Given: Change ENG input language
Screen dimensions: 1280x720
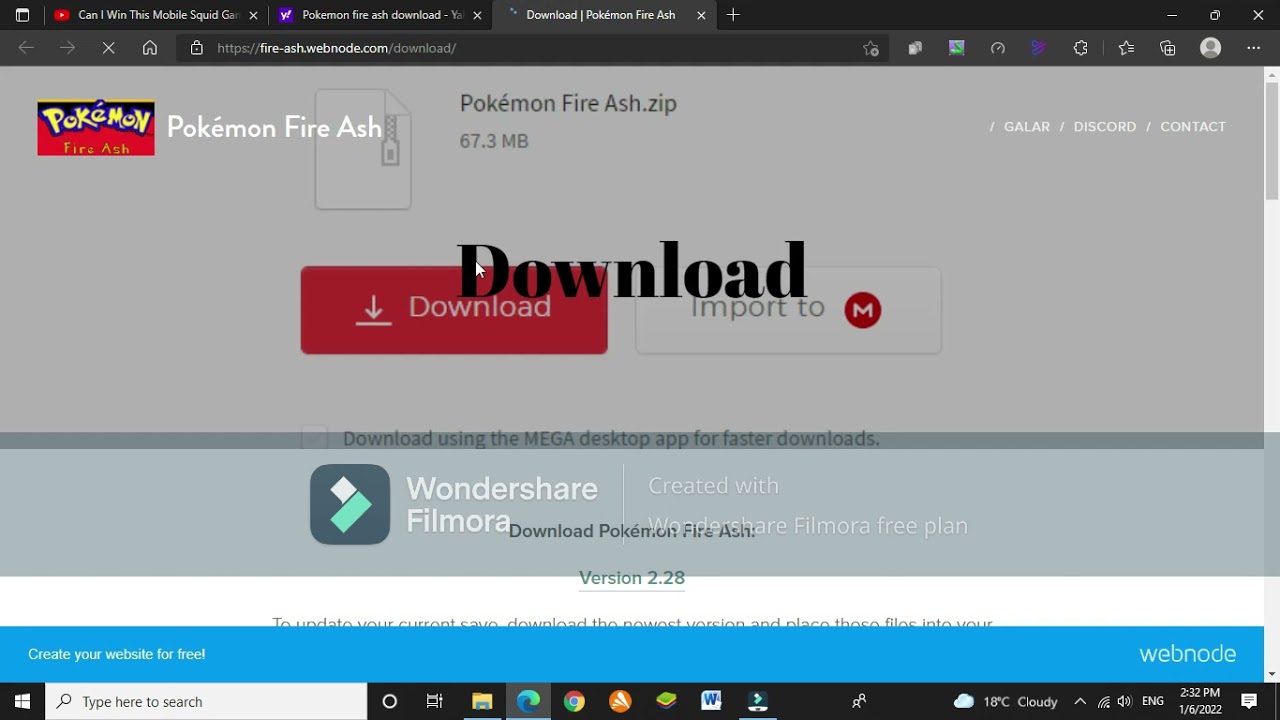Looking at the screenshot, I should click(x=1153, y=701).
